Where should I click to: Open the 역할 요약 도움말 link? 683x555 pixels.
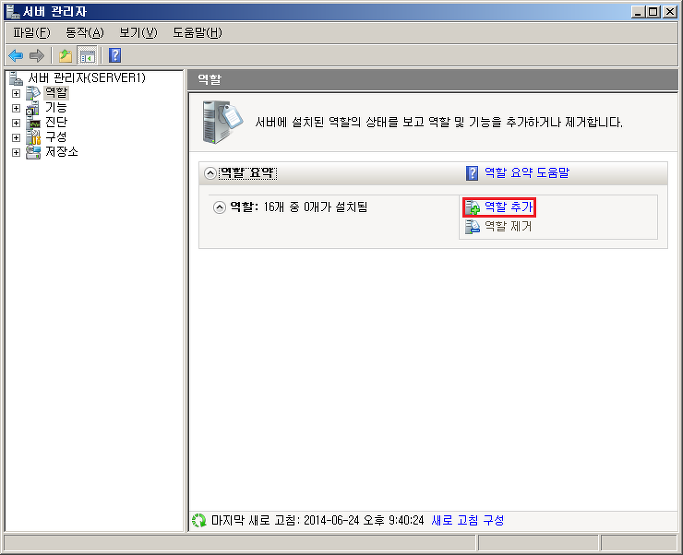[x=527, y=173]
